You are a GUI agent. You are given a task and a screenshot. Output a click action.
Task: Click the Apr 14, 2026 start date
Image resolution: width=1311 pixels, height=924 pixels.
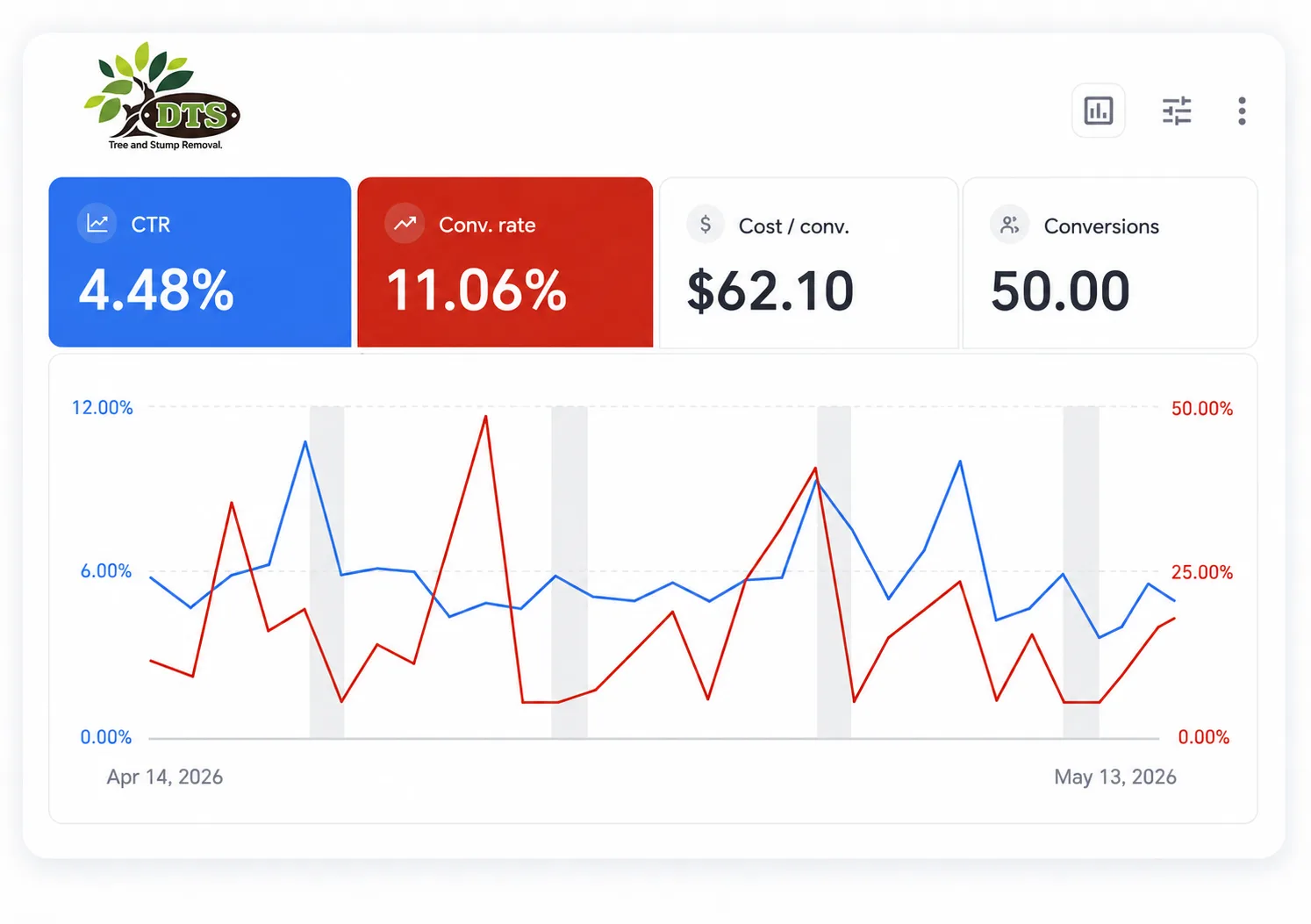coord(165,777)
